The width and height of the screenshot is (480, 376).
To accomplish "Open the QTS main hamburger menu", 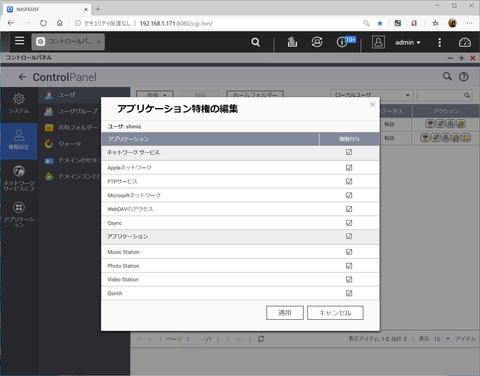I will (19, 41).
